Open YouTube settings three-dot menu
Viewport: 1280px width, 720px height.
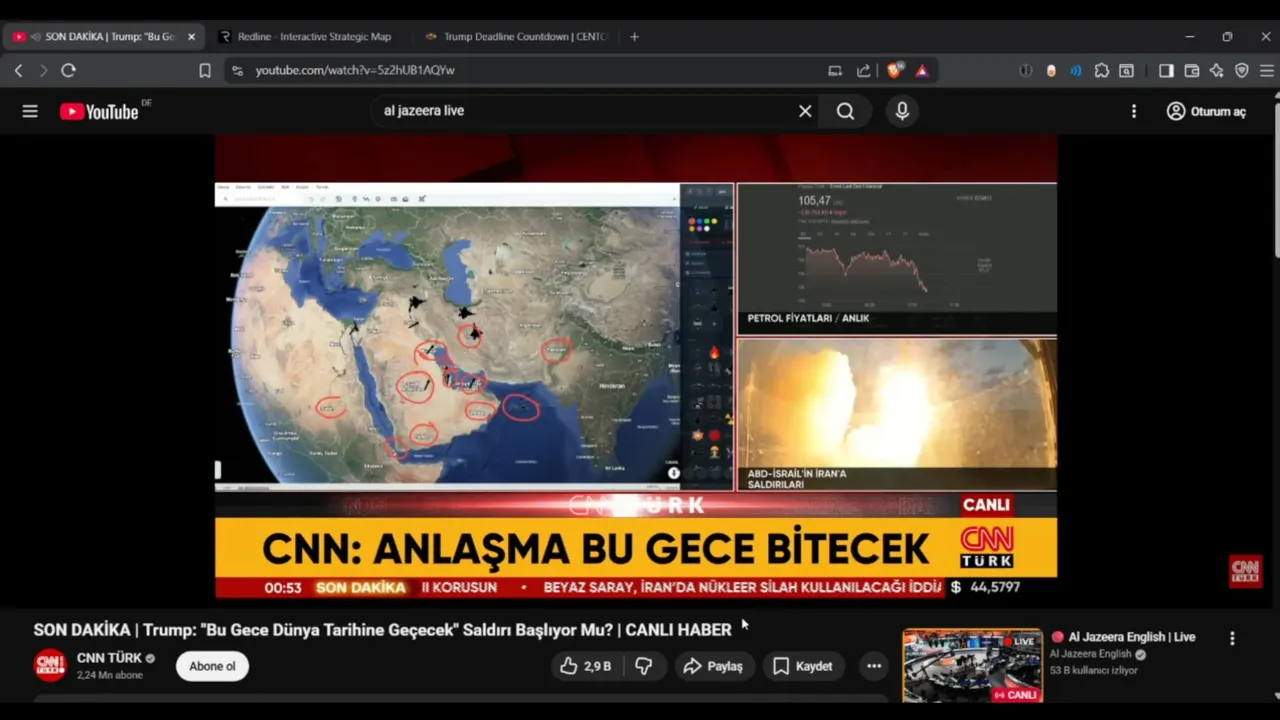pos(1134,111)
